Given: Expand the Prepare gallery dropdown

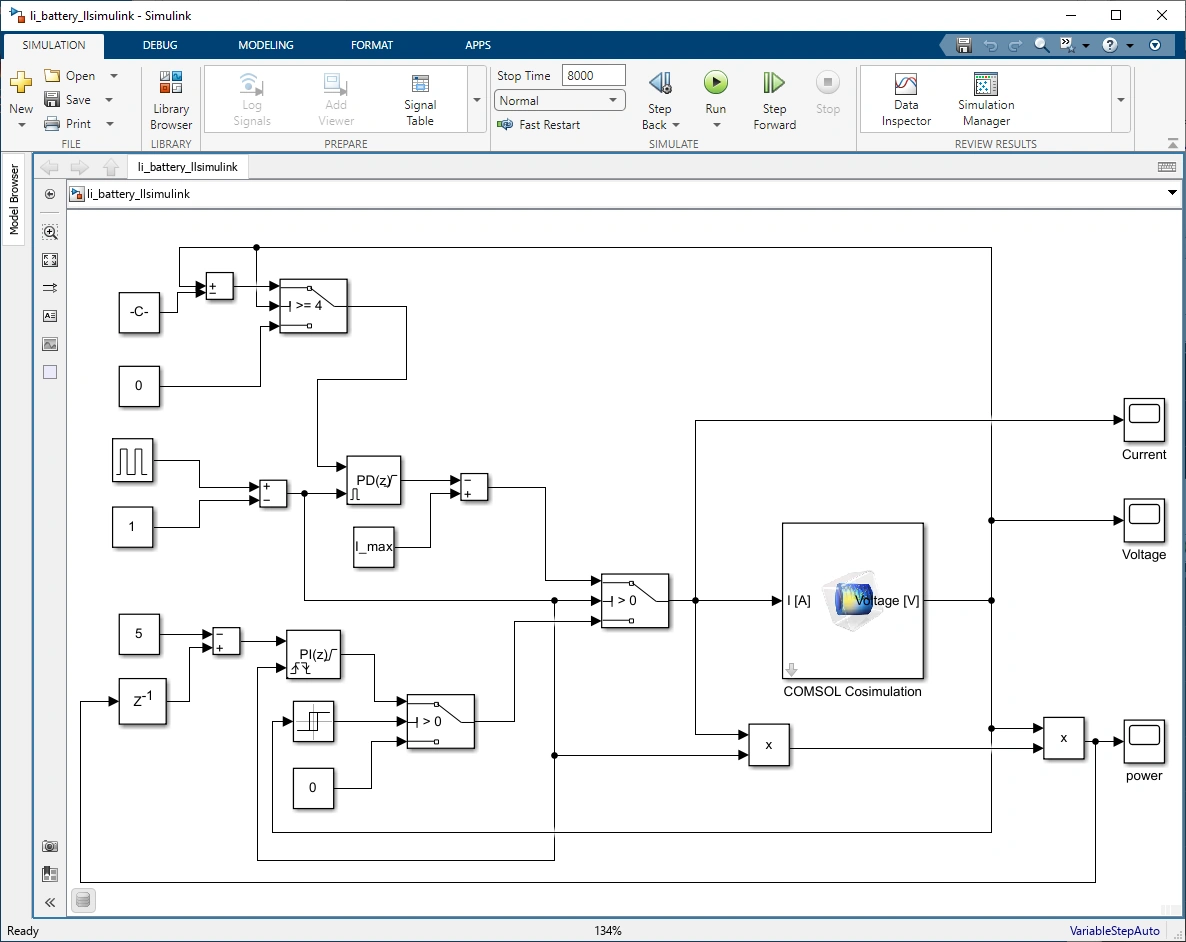Looking at the screenshot, I should click(476, 100).
